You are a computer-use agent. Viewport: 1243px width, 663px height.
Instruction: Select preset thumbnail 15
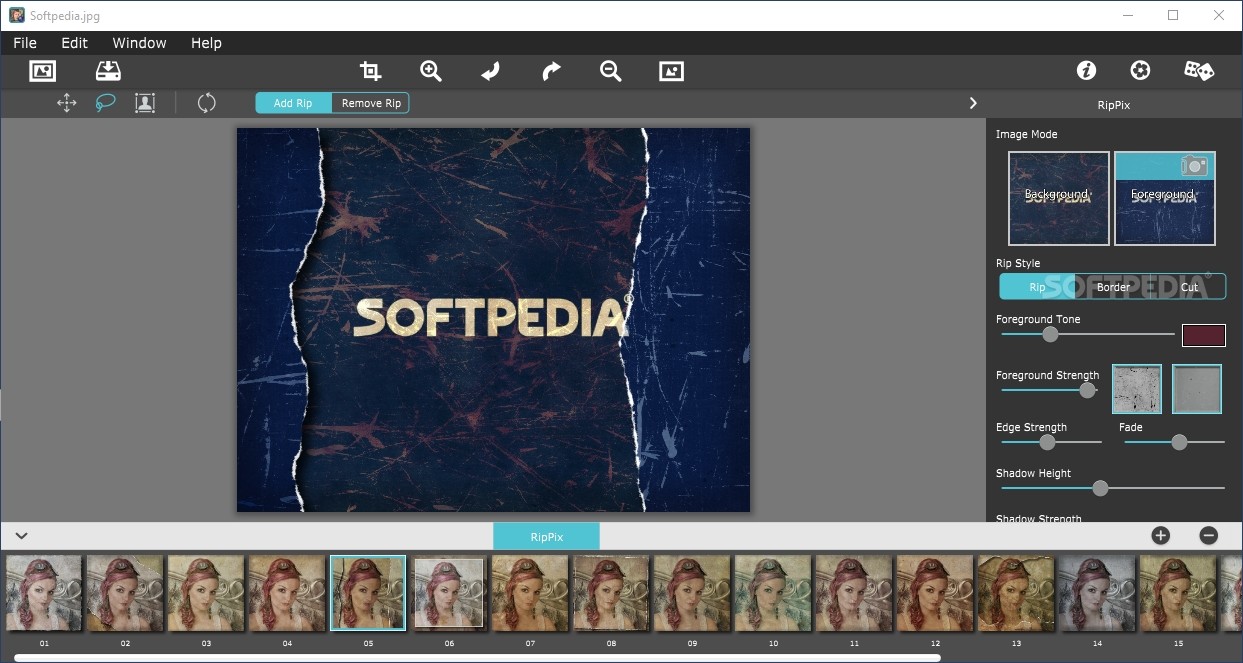point(1178,593)
